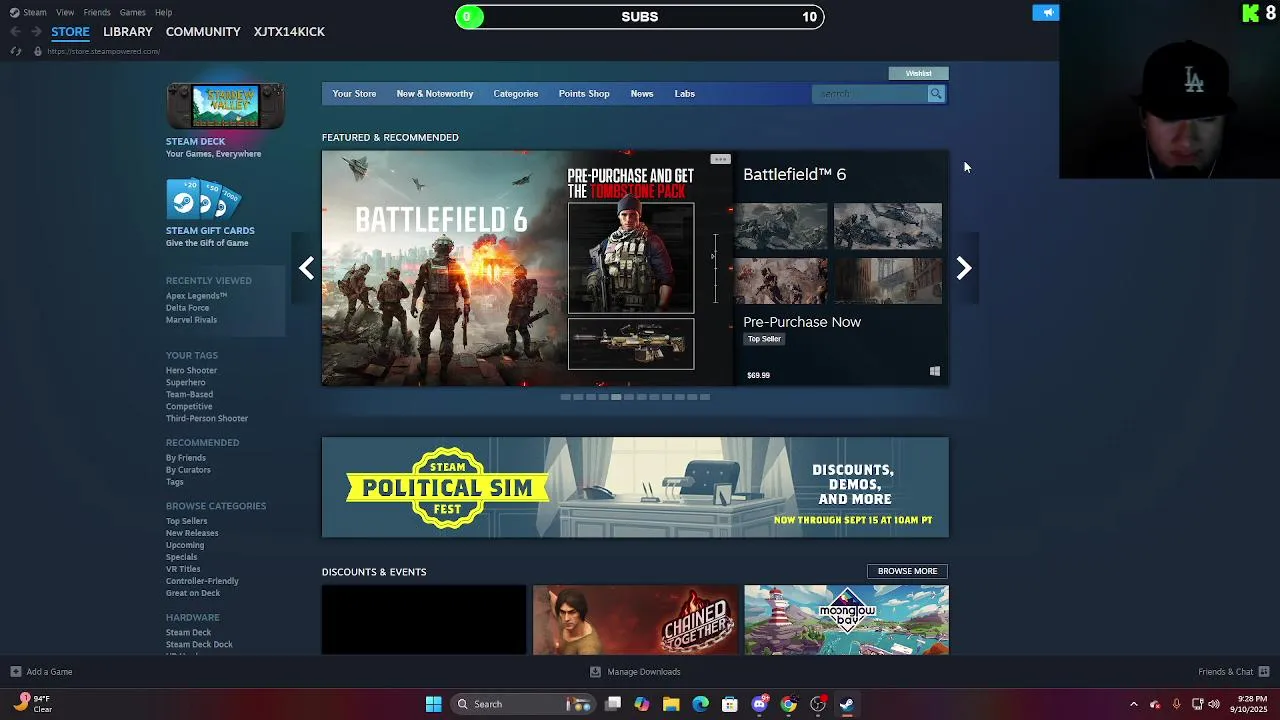
Task: Open Discord from taskbar
Action: point(759,704)
